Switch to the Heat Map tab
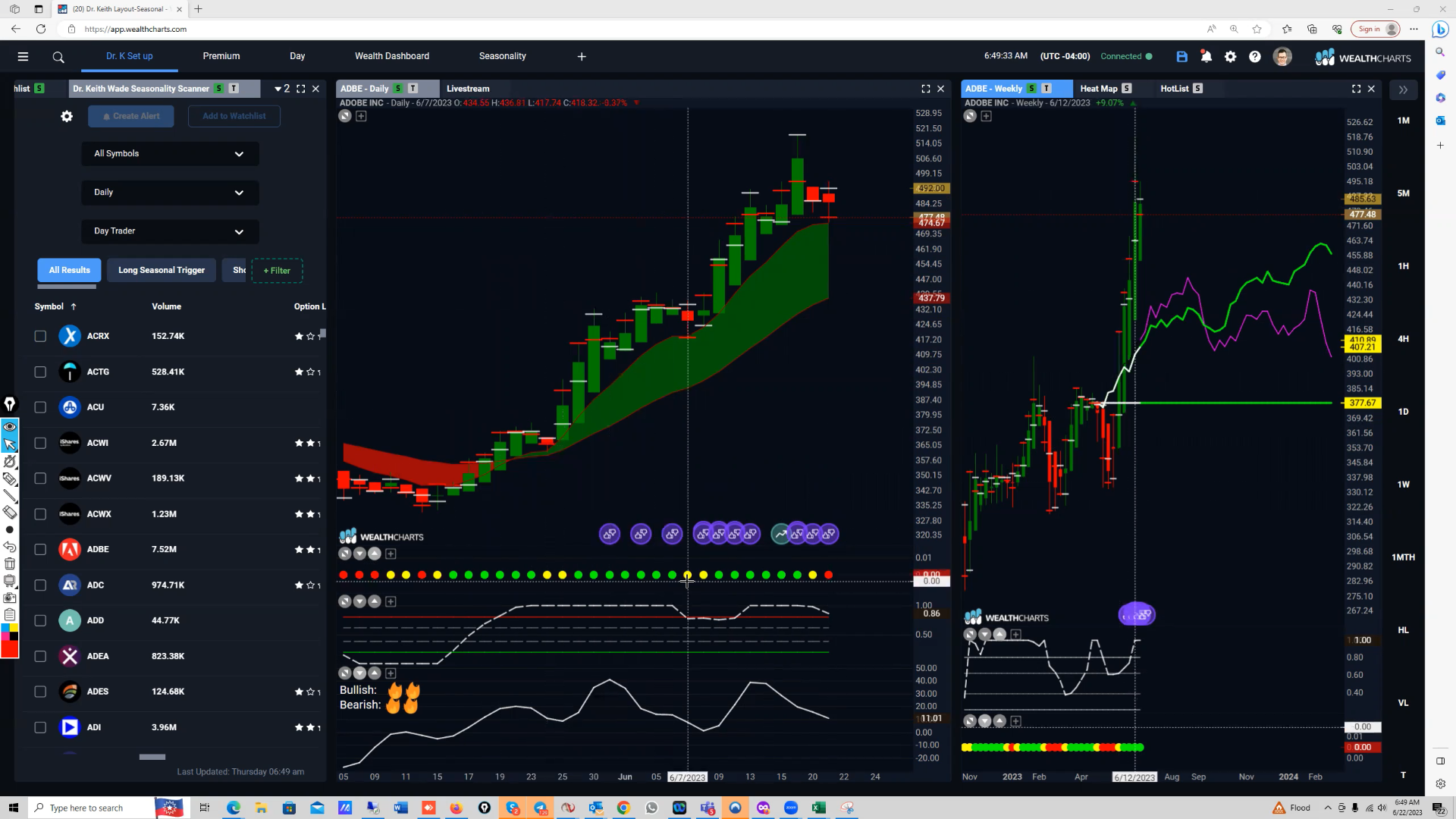1456x819 pixels. coord(1099,89)
